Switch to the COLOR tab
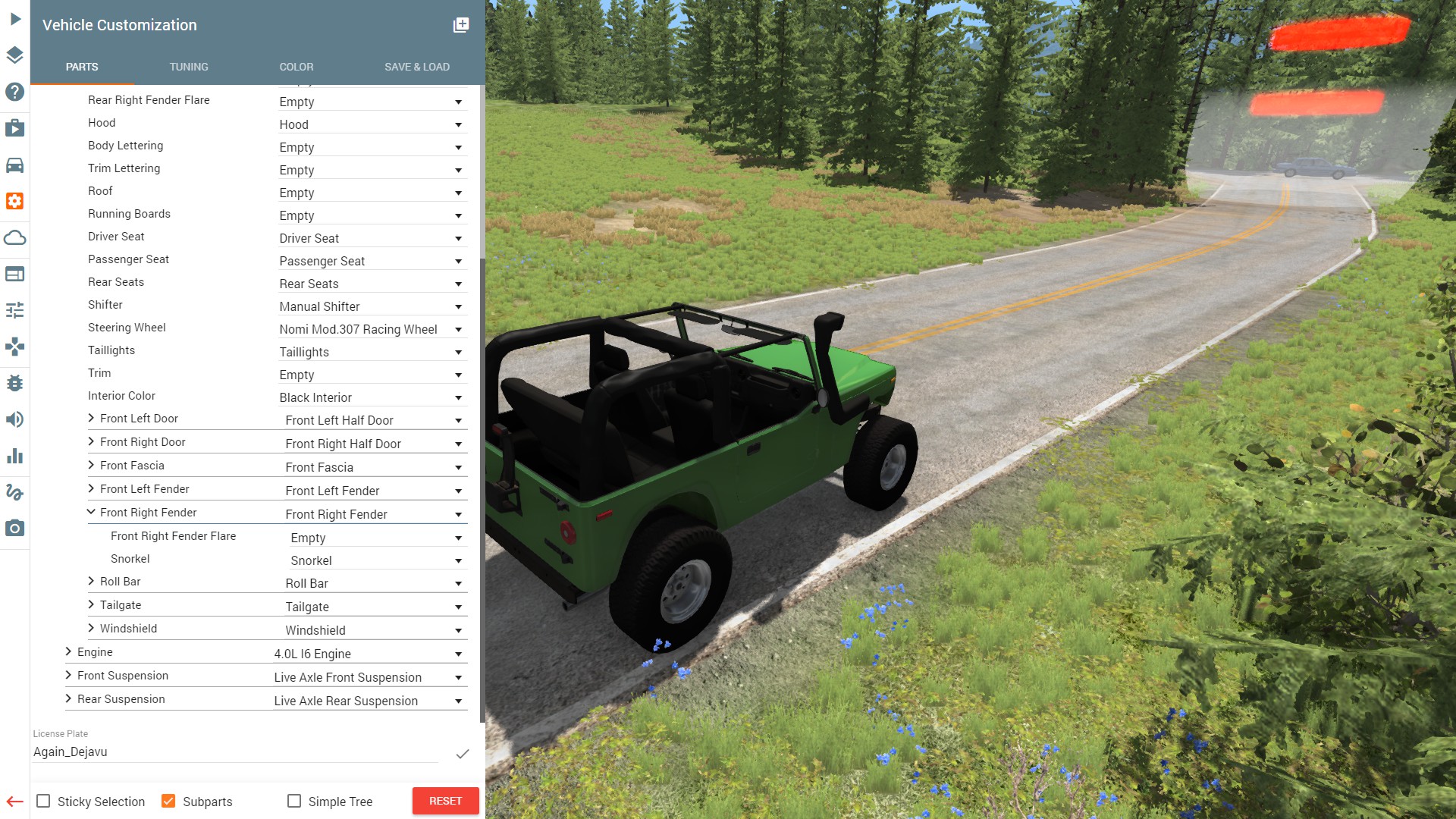This screenshot has width=1456, height=819. (x=297, y=67)
